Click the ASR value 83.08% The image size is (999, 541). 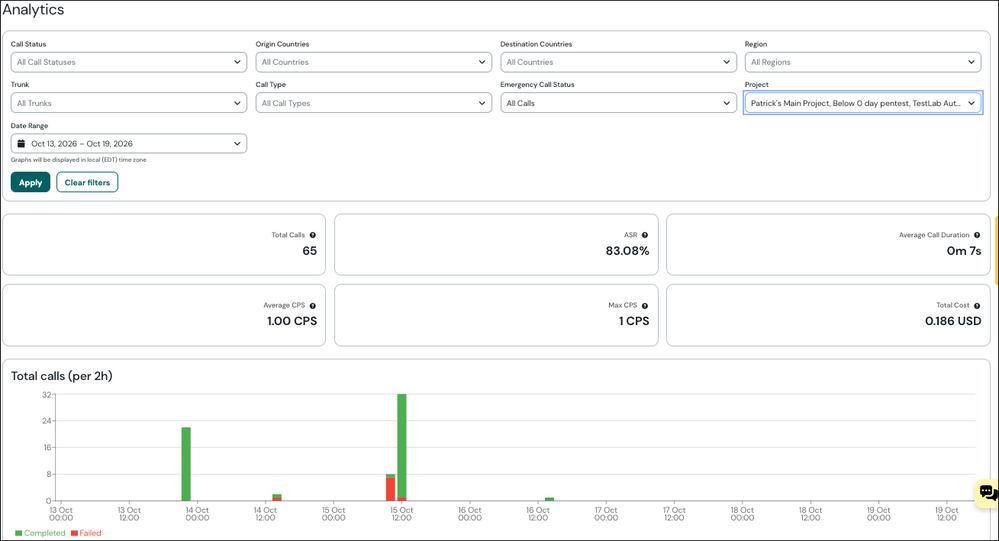628,251
